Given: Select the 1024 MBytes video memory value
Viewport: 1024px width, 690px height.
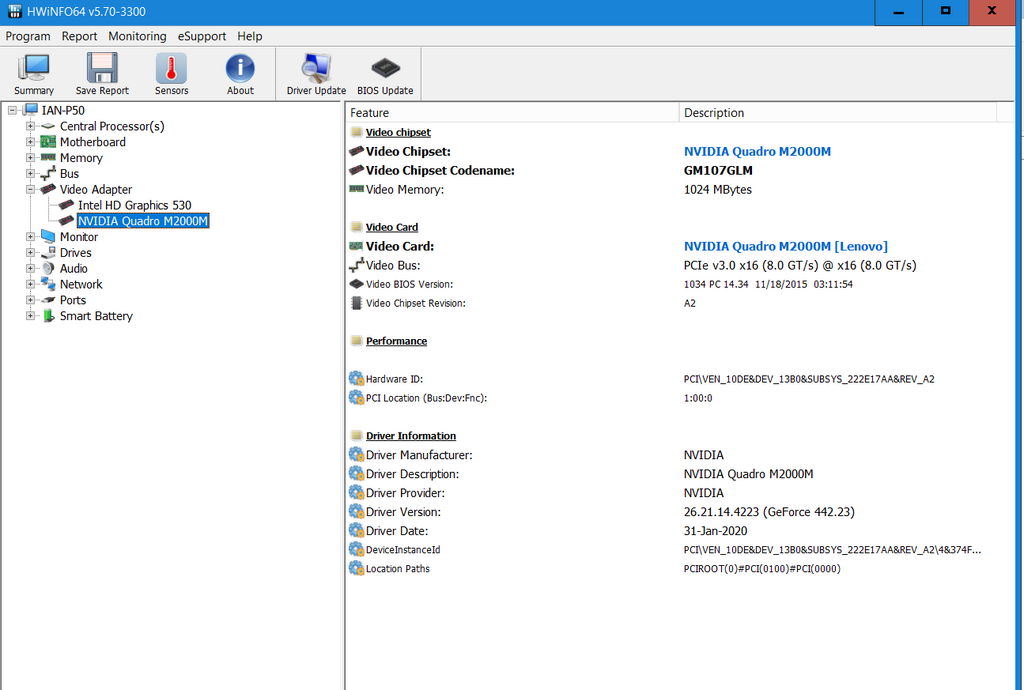Looking at the screenshot, I should (x=718, y=189).
